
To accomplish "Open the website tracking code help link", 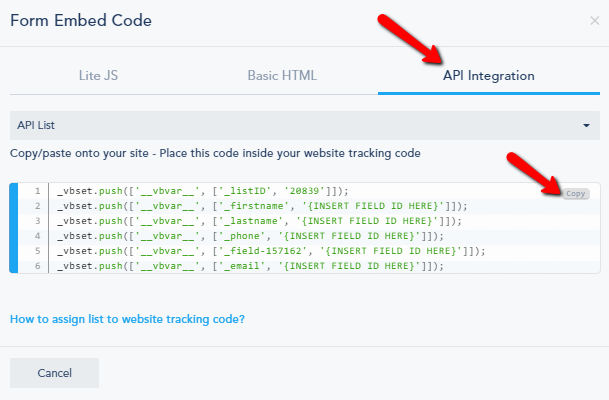I will point(127,319).
